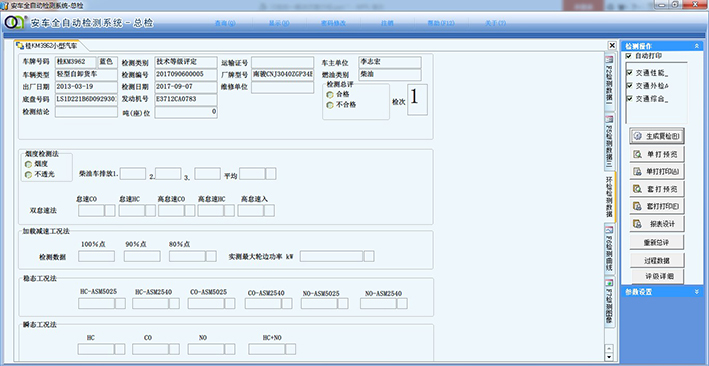Click the 单打打印 print button
The image size is (709, 366).
(657, 171)
